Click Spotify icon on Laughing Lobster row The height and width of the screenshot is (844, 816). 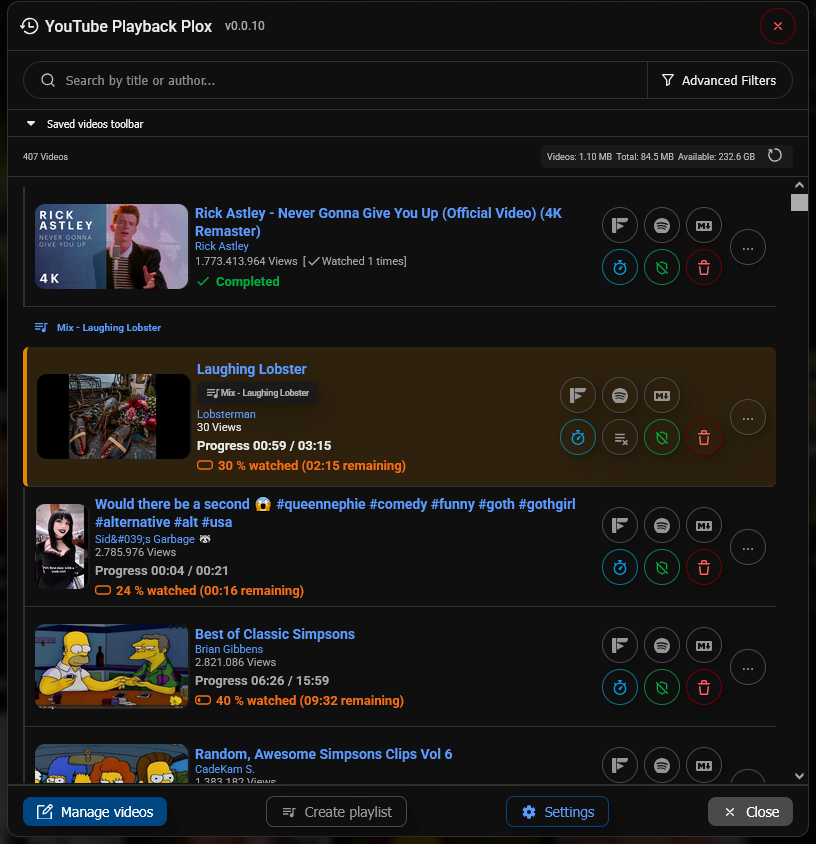pos(620,395)
